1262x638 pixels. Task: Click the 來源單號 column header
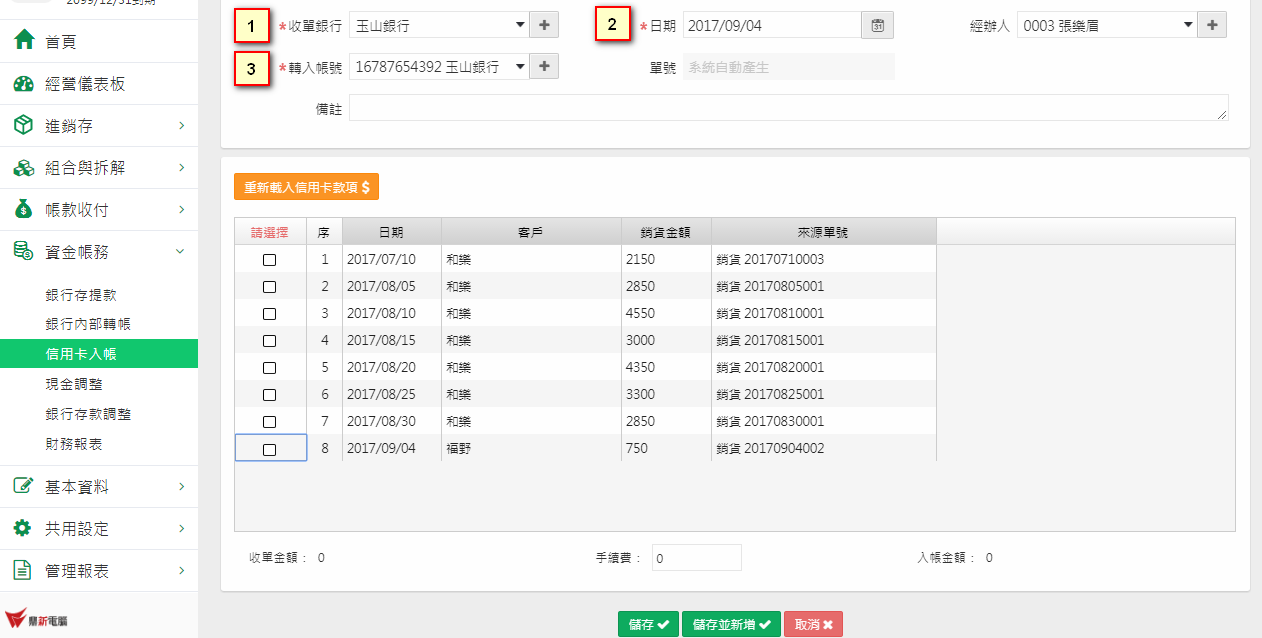point(824,231)
